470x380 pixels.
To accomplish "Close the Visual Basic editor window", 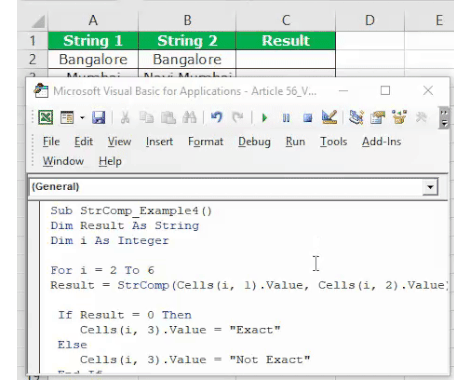I will [428, 91].
